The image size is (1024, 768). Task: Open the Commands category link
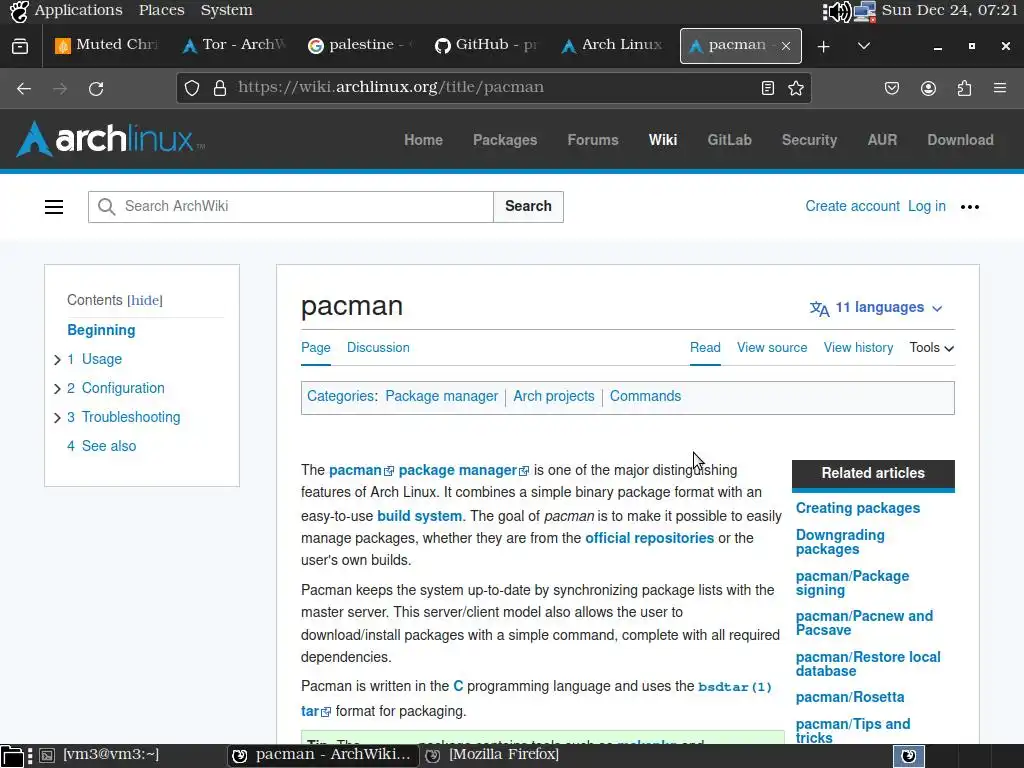[645, 396]
